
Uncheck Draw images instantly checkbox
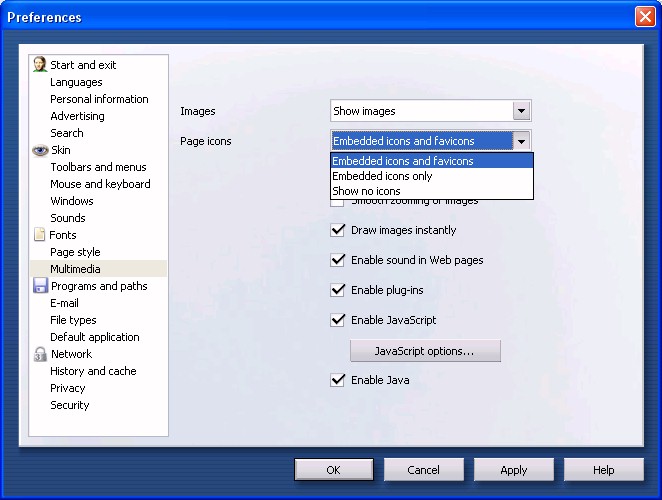338,230
